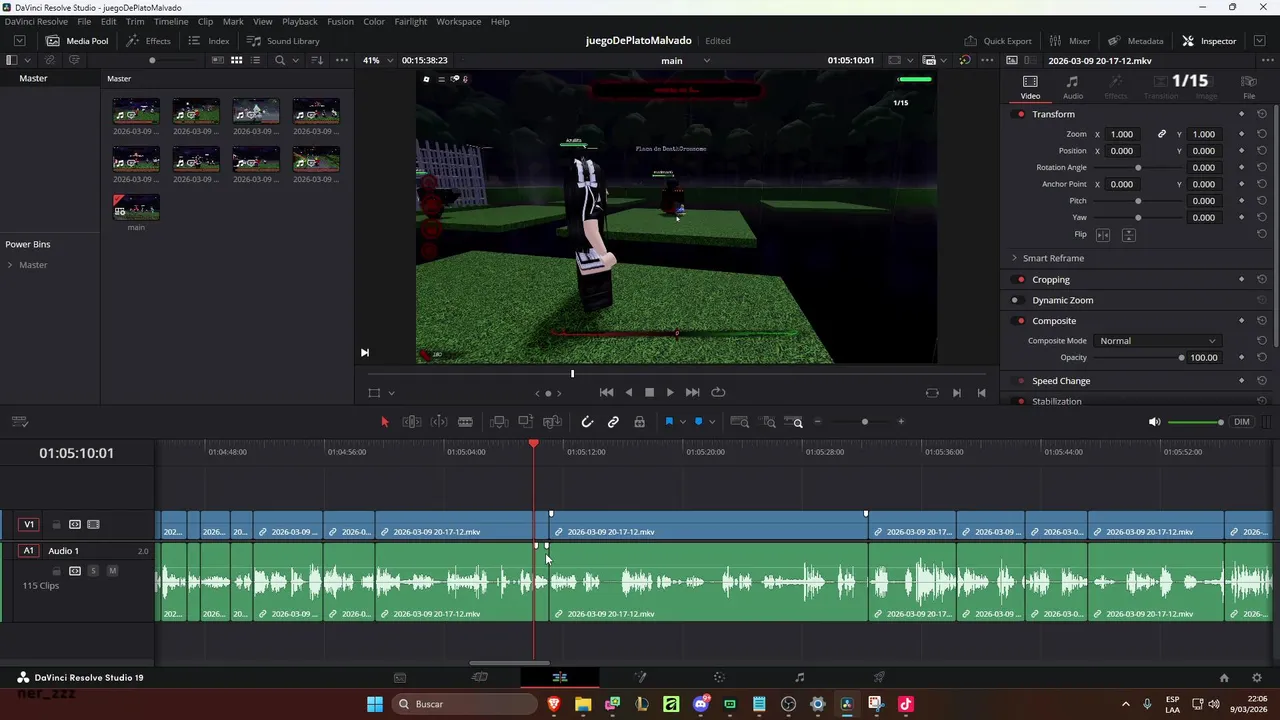This screenshot has width=1280, height=720.
Task: Toggle auto track selector on V1
Action: [75, 525]
